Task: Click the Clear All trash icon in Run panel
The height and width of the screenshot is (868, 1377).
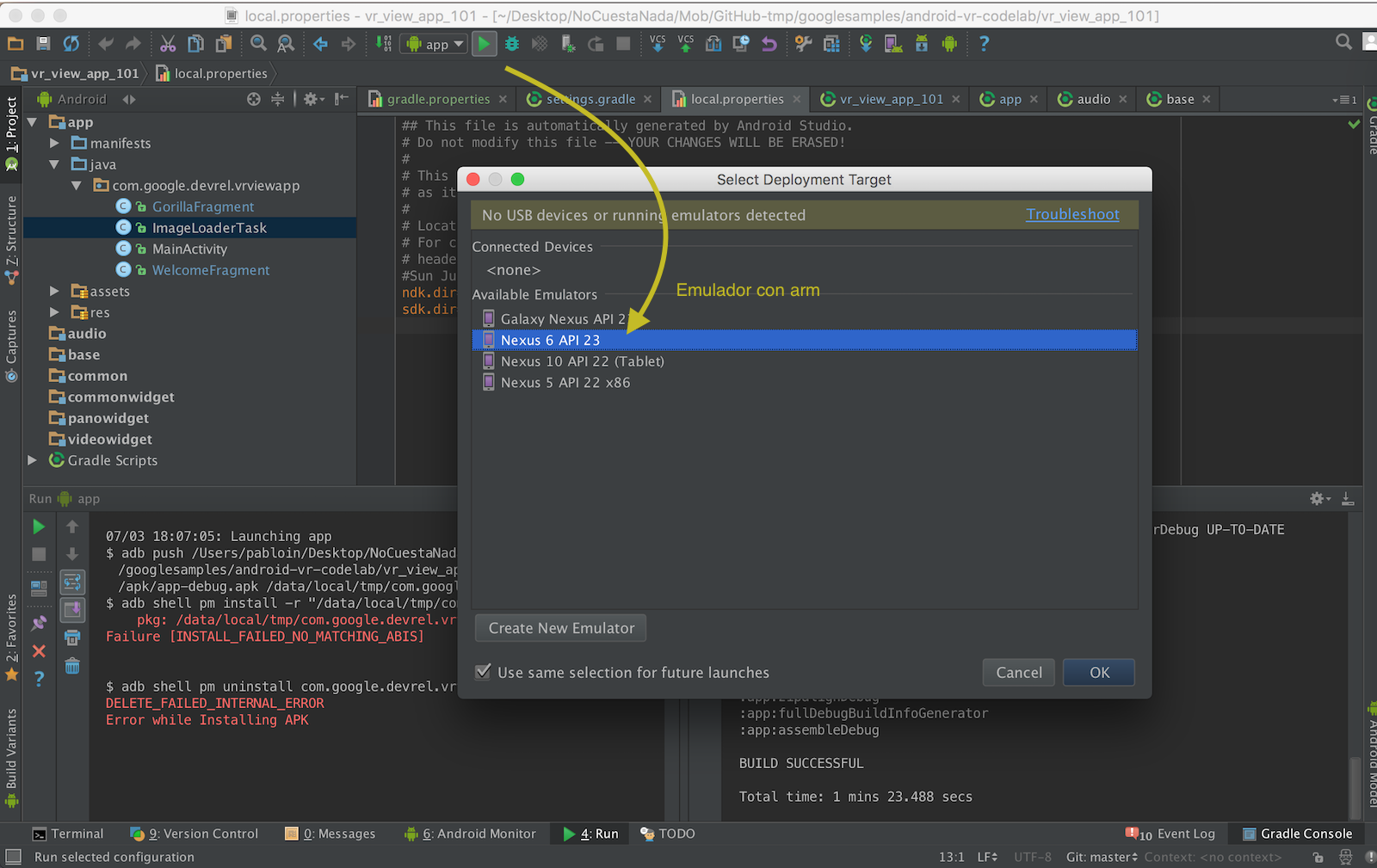Action: pos(72,666)
